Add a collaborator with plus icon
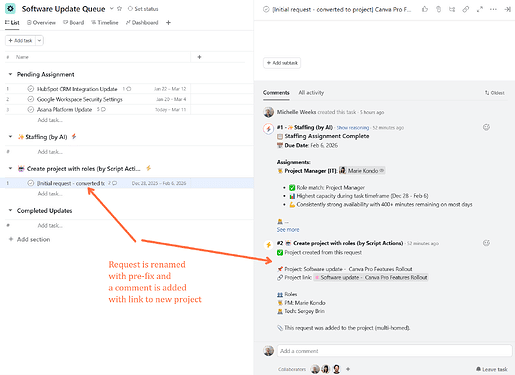Image resolution: width=515 pixels, height=375 pixels. click(x=348, y=369)
